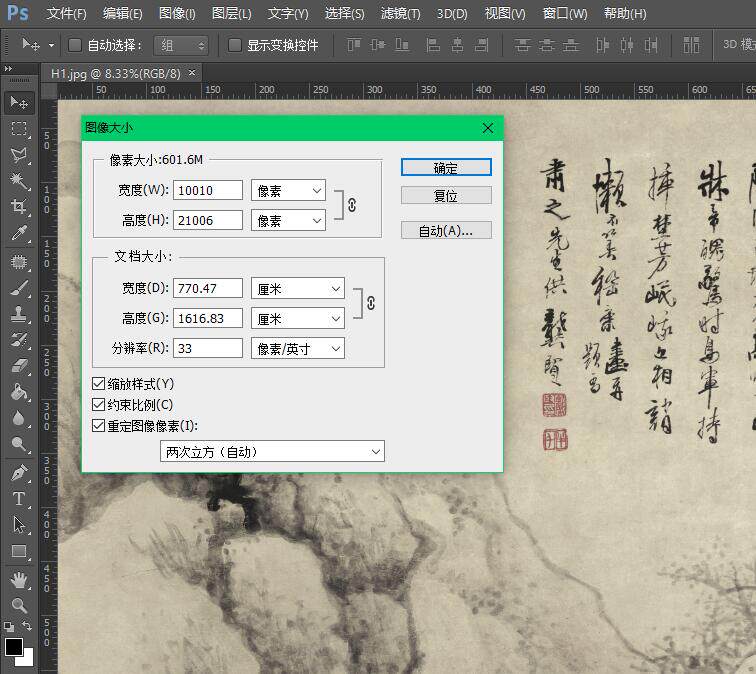
Task: Click the 复位 button
Action: (446, 195)
